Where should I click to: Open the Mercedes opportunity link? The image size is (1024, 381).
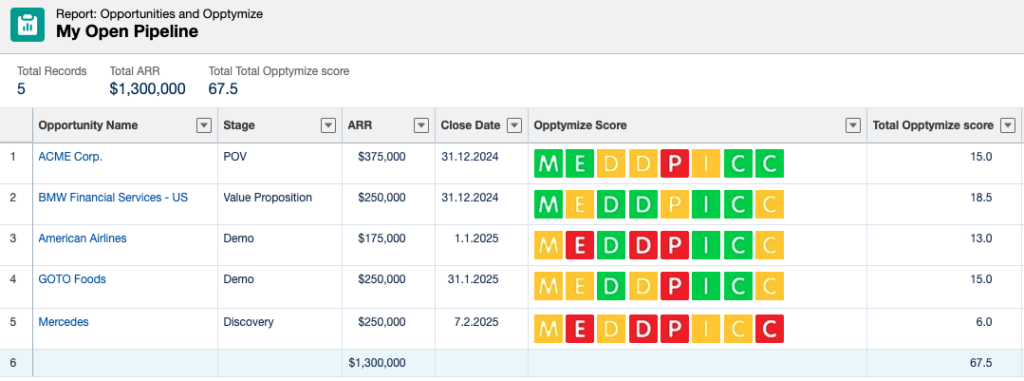tap(63, 322)
